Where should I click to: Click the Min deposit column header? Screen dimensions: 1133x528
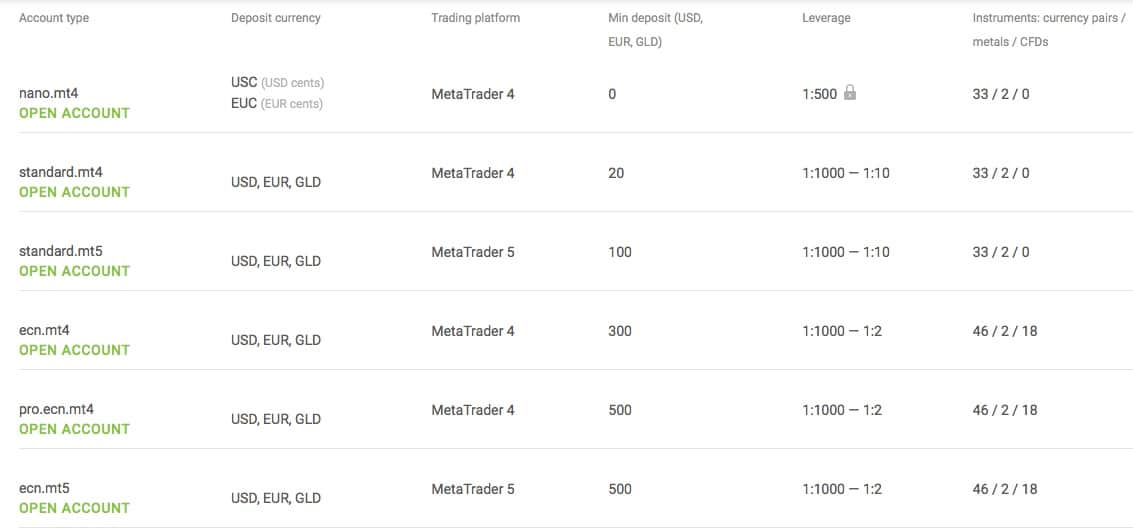coord(655,30)
